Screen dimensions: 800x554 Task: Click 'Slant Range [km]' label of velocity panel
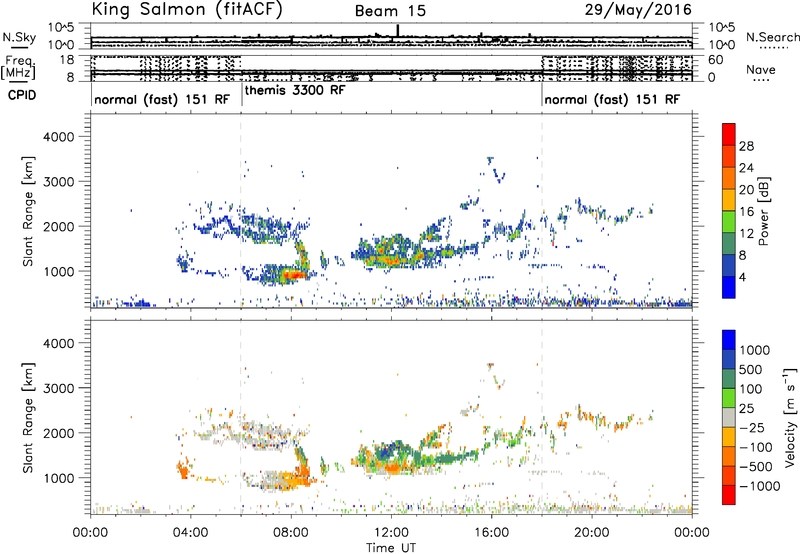(28, 418)
